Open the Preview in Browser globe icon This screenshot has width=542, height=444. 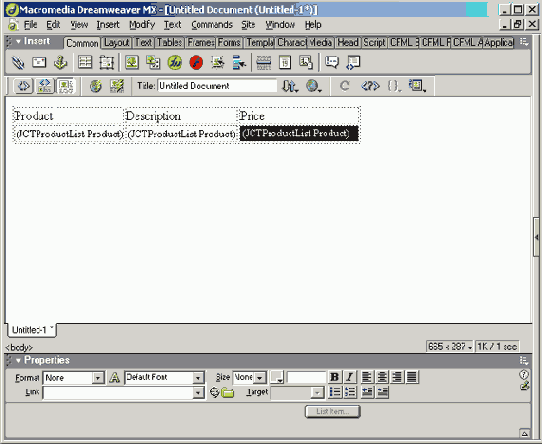click(313, 85)
